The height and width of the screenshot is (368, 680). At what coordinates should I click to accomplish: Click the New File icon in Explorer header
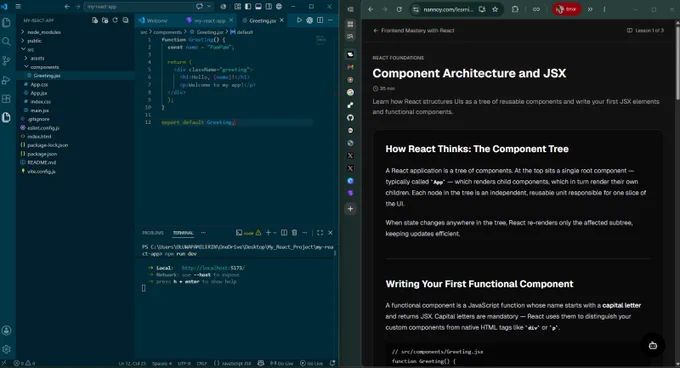[95, 20]
